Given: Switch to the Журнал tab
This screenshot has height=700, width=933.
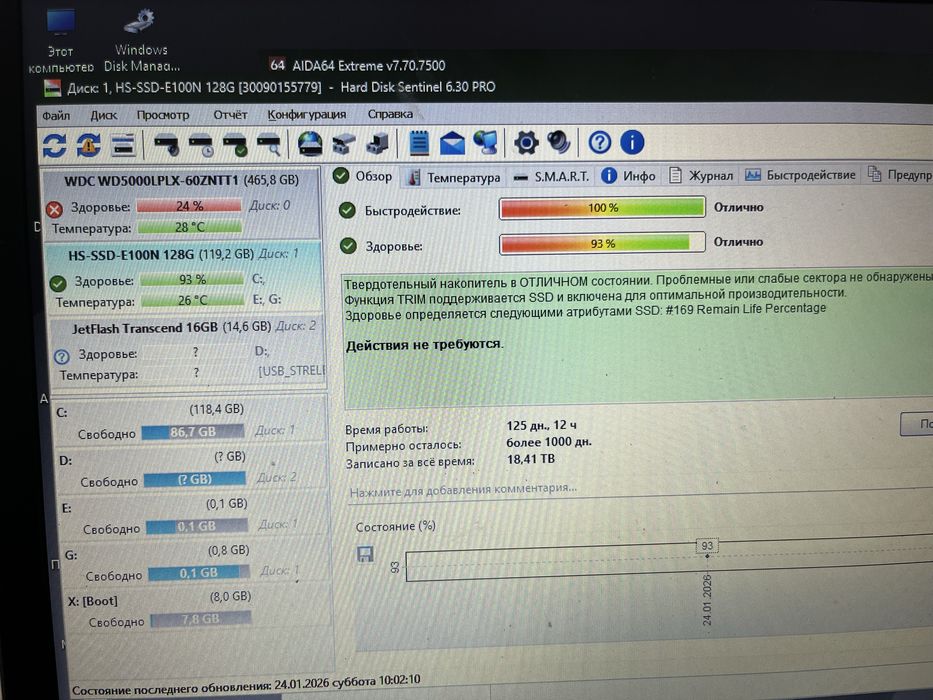Looking at the screenshot, I should tap(701, 176).
